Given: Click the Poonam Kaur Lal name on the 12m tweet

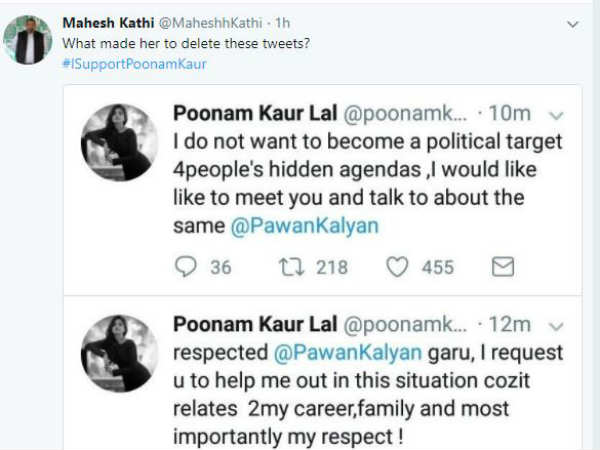Looking at the screenshot, I should [x=256, y=324].
